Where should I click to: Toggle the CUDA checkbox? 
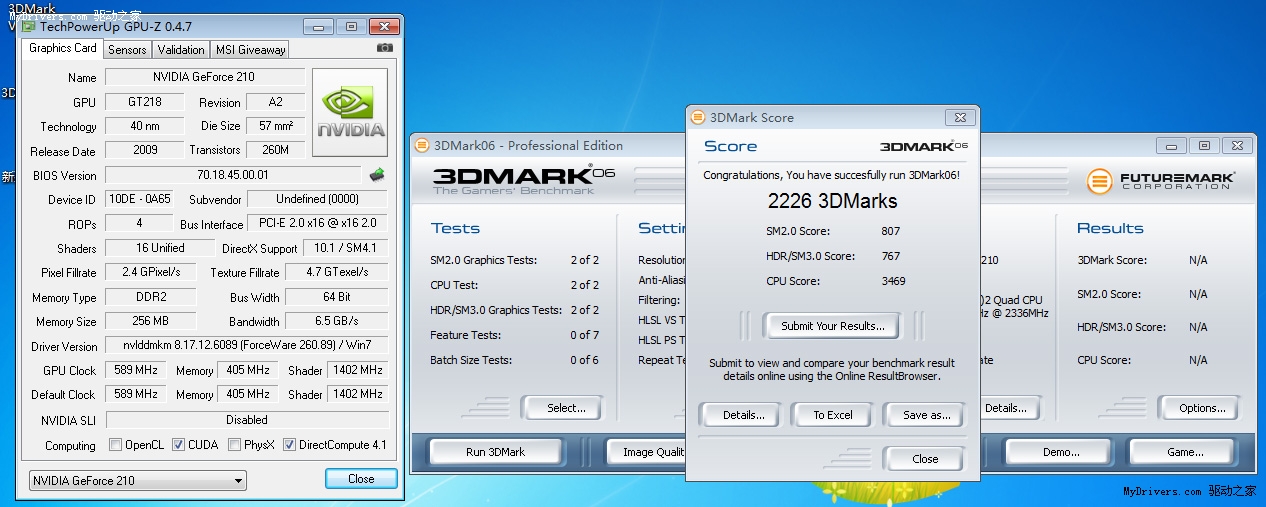178,445
